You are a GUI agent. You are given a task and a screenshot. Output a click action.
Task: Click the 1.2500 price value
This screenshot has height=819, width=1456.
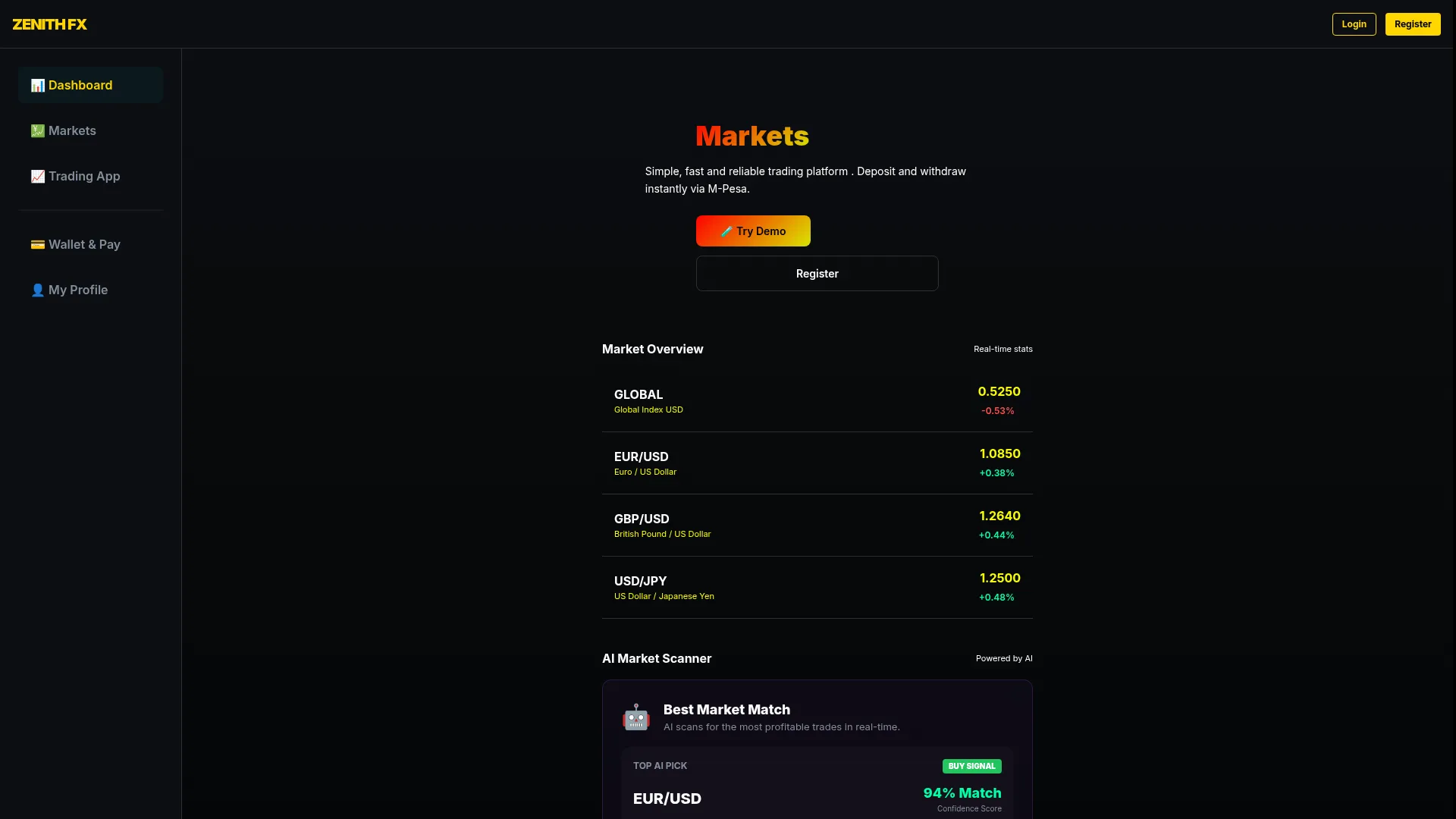pyautogui.click(x=999, y=579)
